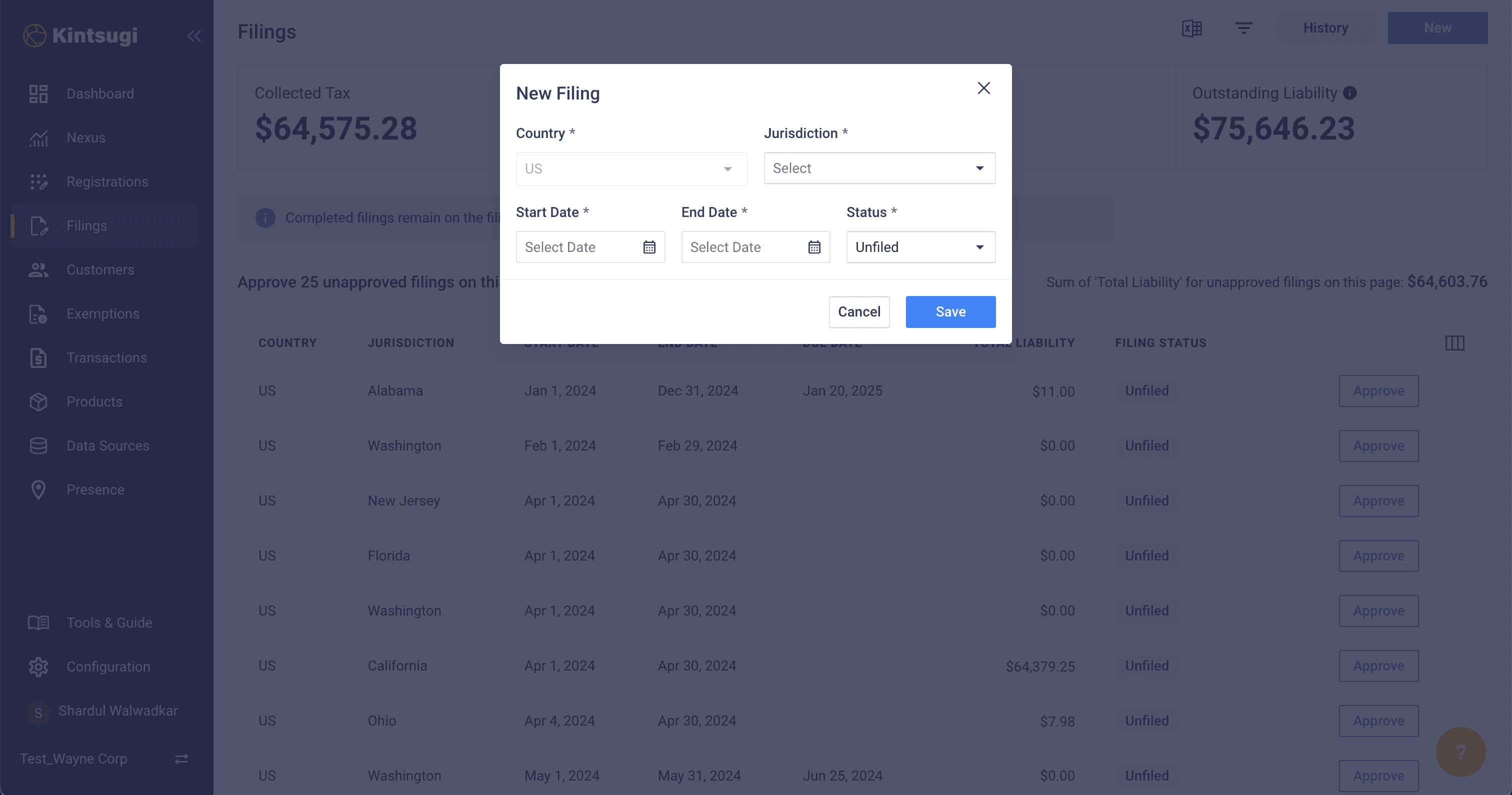
Task: Go to Nexus in the sidebar
Action: coord(85,137)
